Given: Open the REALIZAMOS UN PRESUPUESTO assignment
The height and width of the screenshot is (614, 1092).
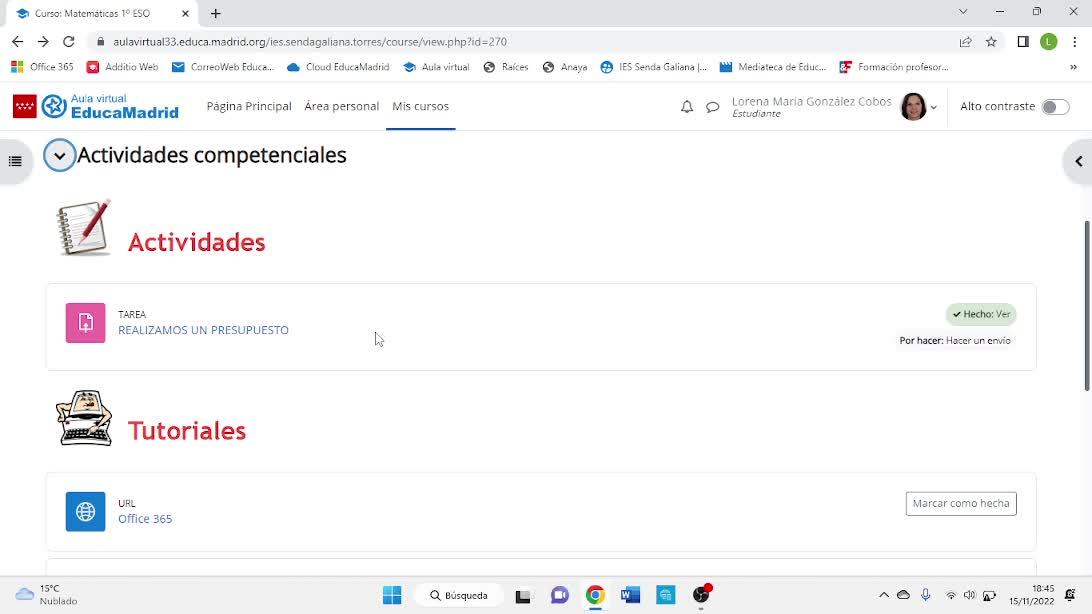Looking at the screenshot, I should tap(203, 330).
